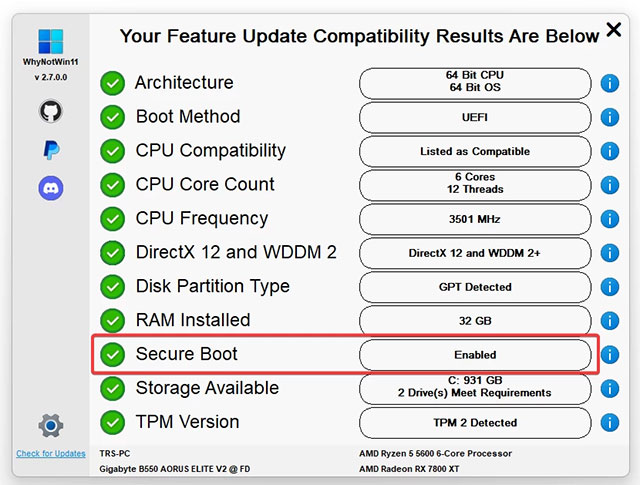Open the GitHub icon in sidebar

pyautogui.click(x=51, y=111)
